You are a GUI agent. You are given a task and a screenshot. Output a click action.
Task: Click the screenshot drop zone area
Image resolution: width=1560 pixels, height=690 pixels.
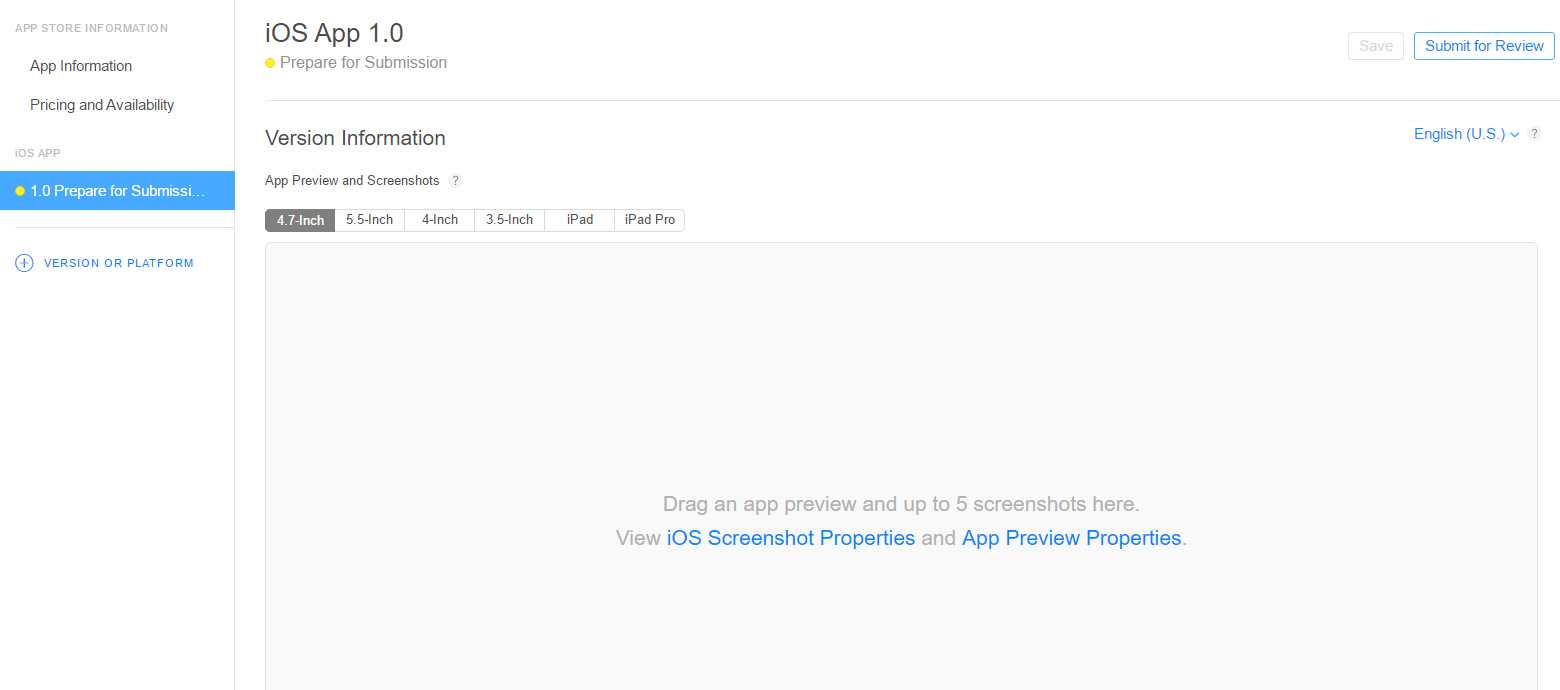pos(900,400)
